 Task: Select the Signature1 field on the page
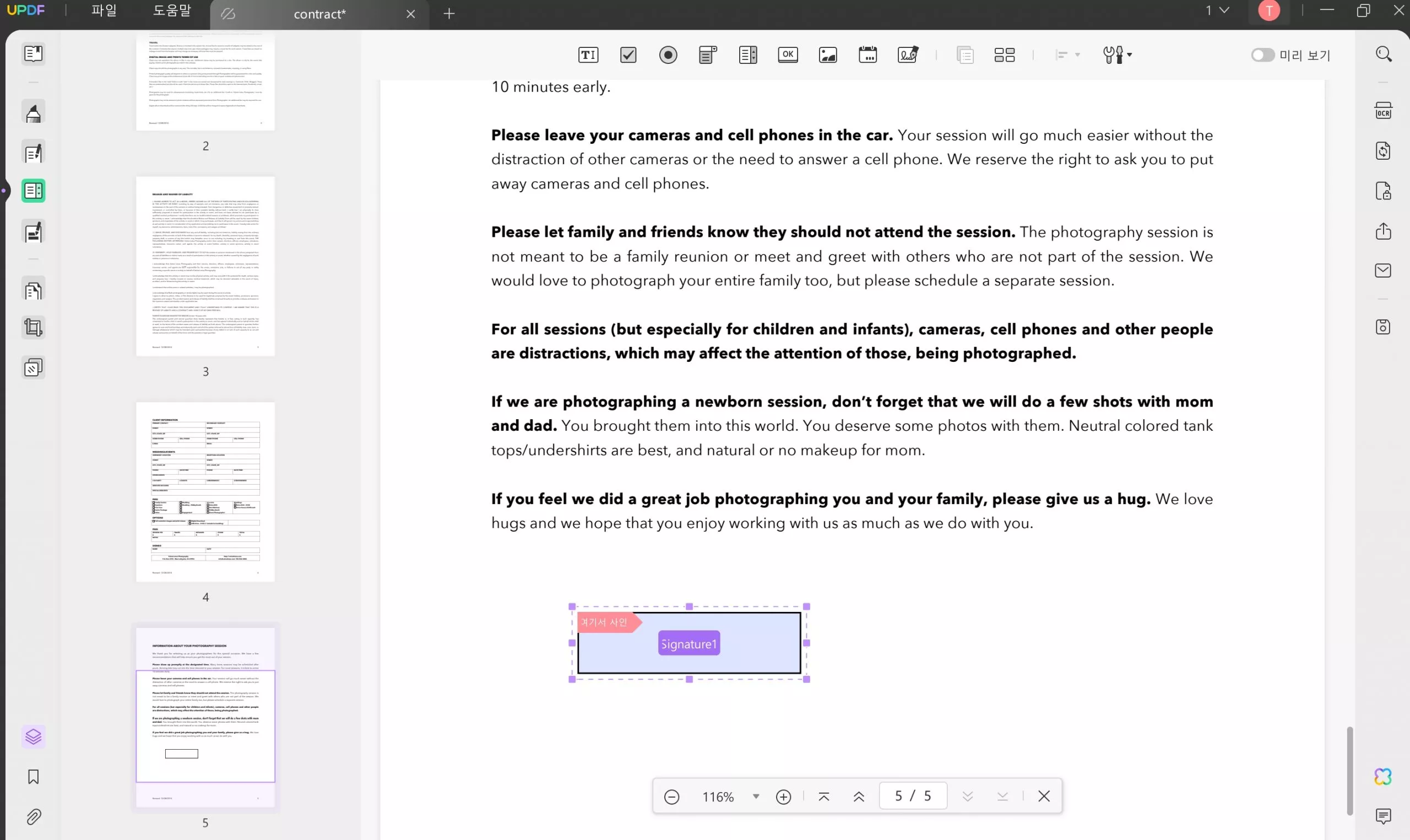coord(689,643)
